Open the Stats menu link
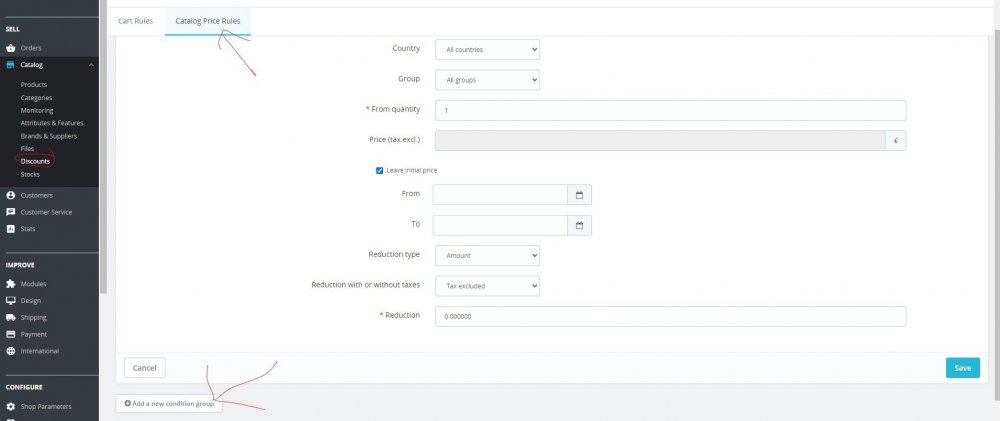Image resolution: width=1000 pixels, height=421 pixels. pyautogui.click(x=28, y=228)
